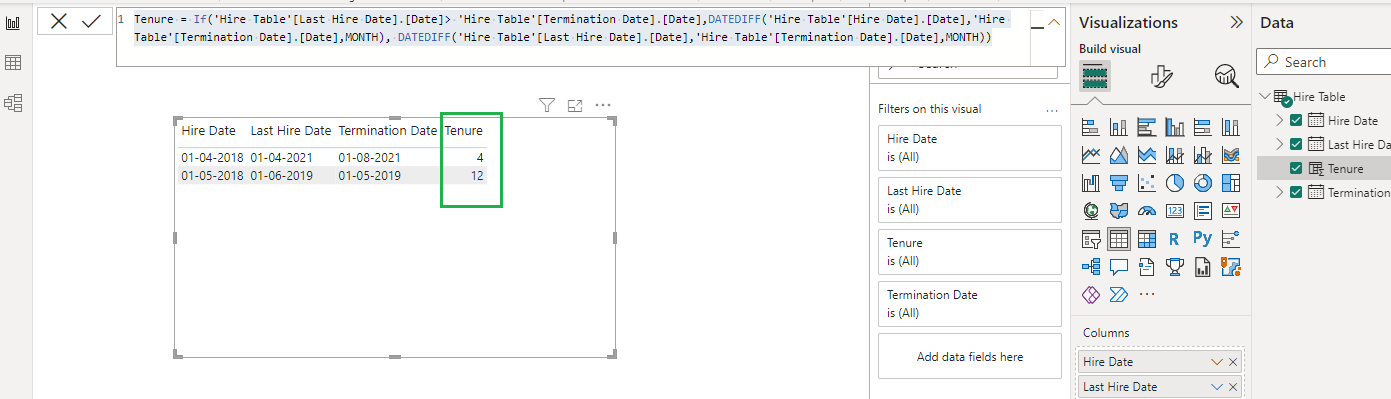Choose the Stacked bar chart visual
Viewport: 1391px width, 399px height.
coord(1091,127)
